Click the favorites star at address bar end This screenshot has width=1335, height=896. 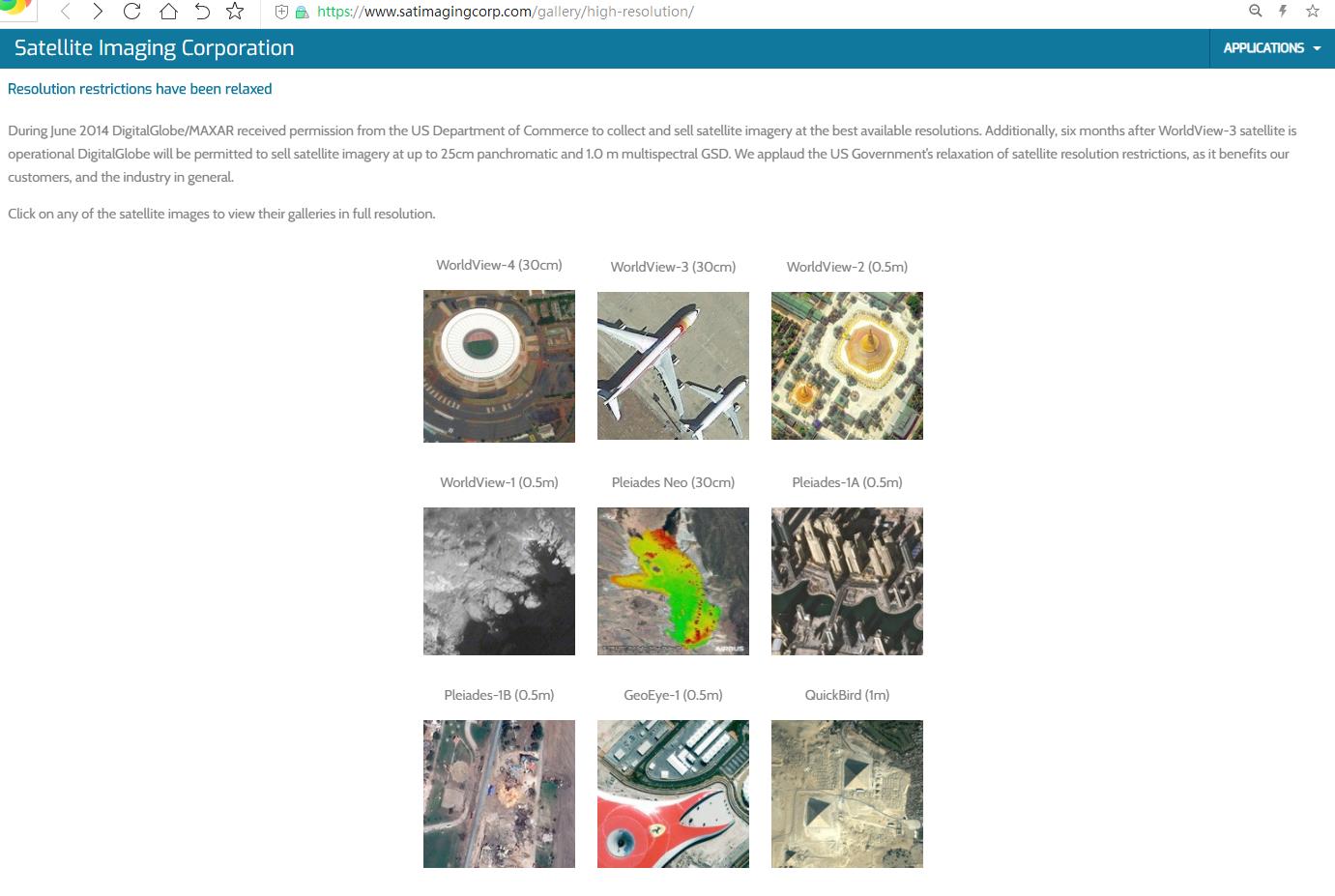[x=1312, y=11]
